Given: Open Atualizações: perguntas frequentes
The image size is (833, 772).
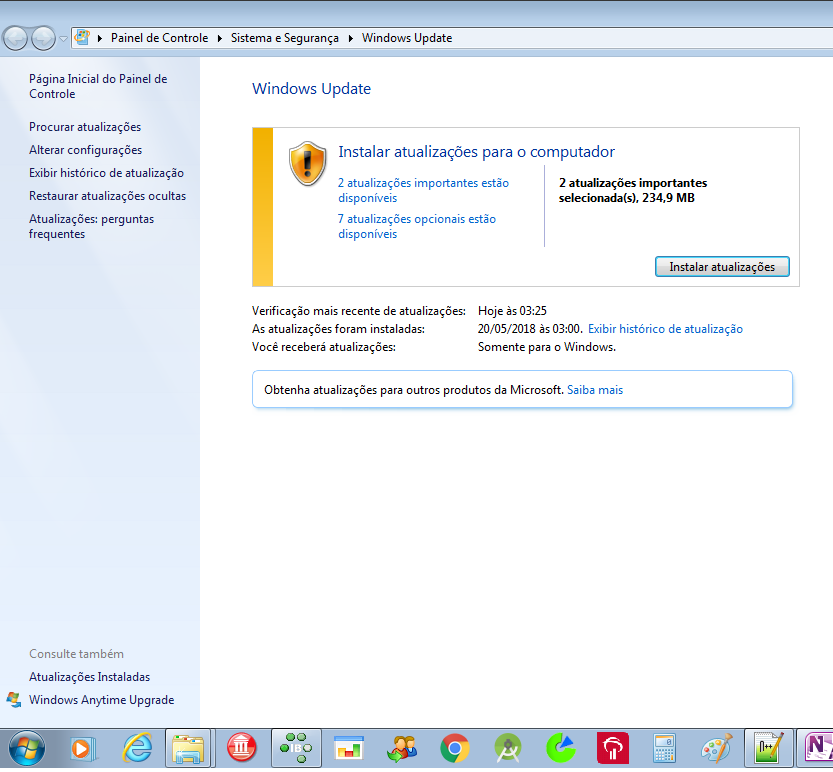Looking at the screenshot, I should point(91,226).
